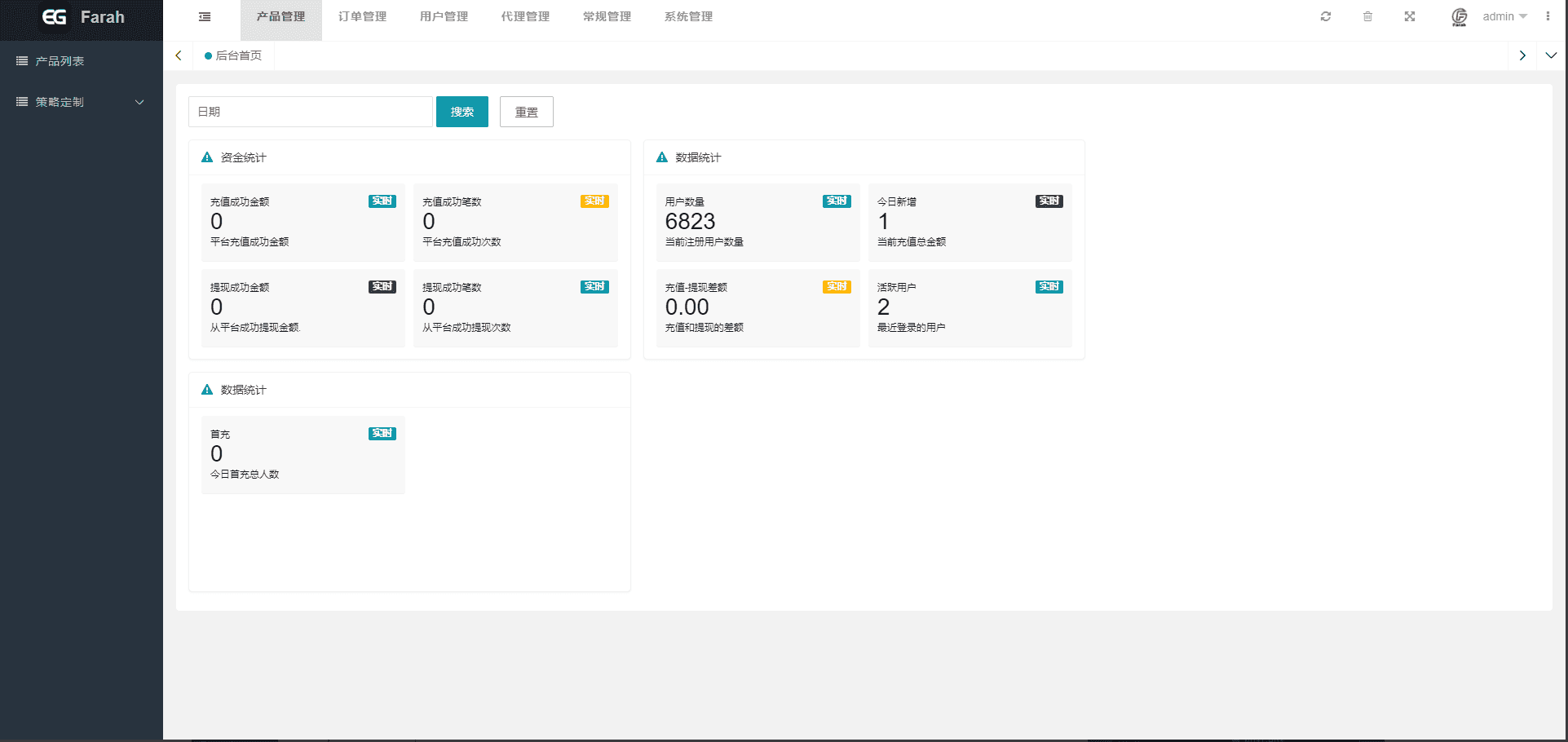Image resolution: width=1568 pixels, height=742 pixels.
Task: Toggle fullscreen using the expand icon
Action: [x=1410, y=16]
